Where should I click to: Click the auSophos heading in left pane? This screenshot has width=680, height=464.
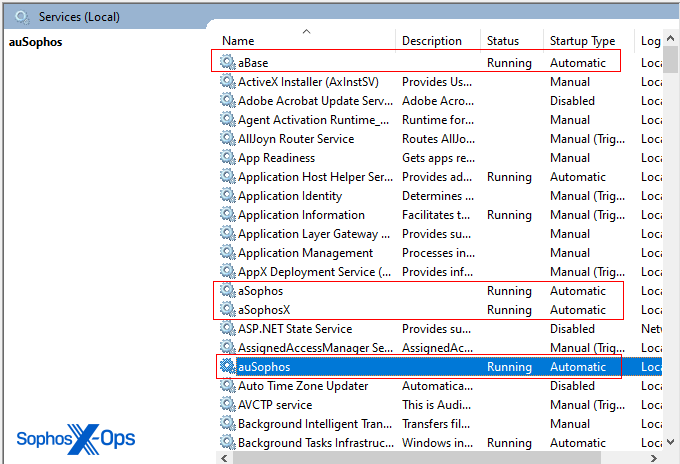pos(36,42)
